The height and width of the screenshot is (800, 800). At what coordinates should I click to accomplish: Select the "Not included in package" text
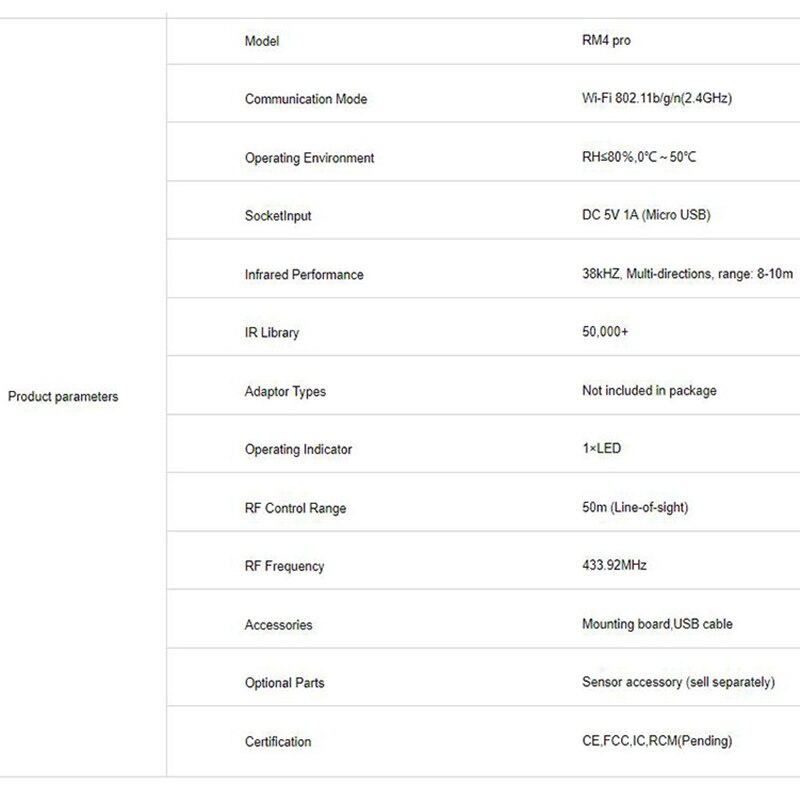pyautogui.click(x=649, y=391)
